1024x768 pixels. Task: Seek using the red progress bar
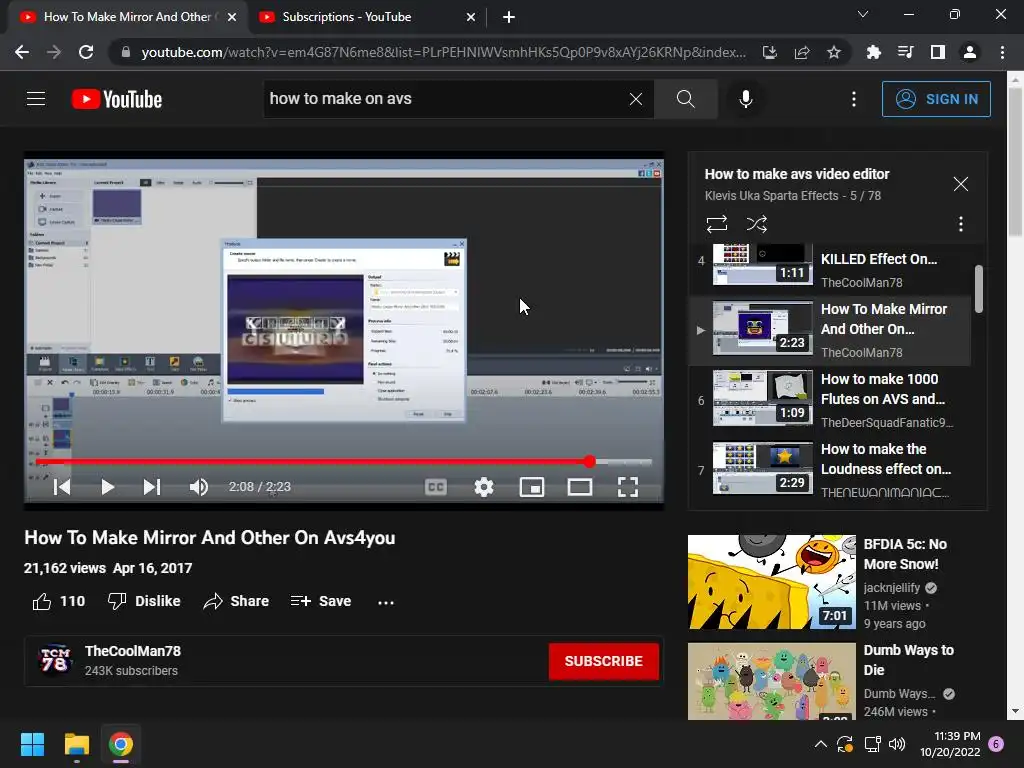coord(344,462)
